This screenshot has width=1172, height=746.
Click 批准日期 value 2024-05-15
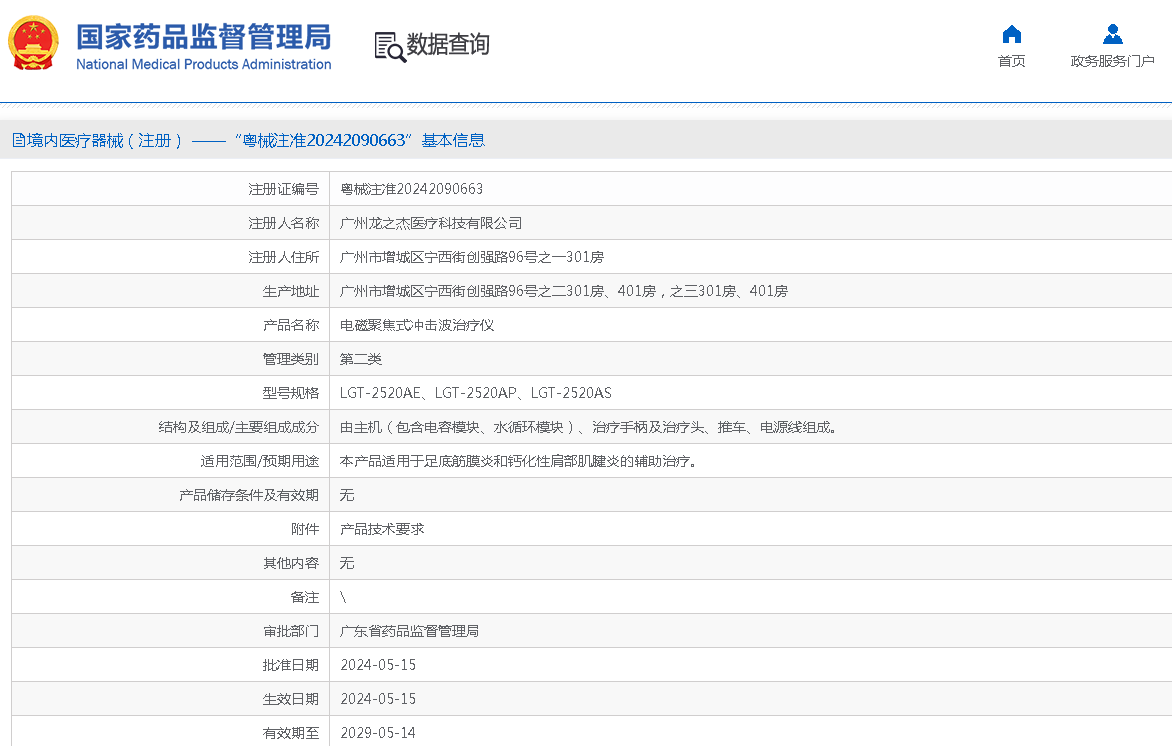(x=378, y=665)
